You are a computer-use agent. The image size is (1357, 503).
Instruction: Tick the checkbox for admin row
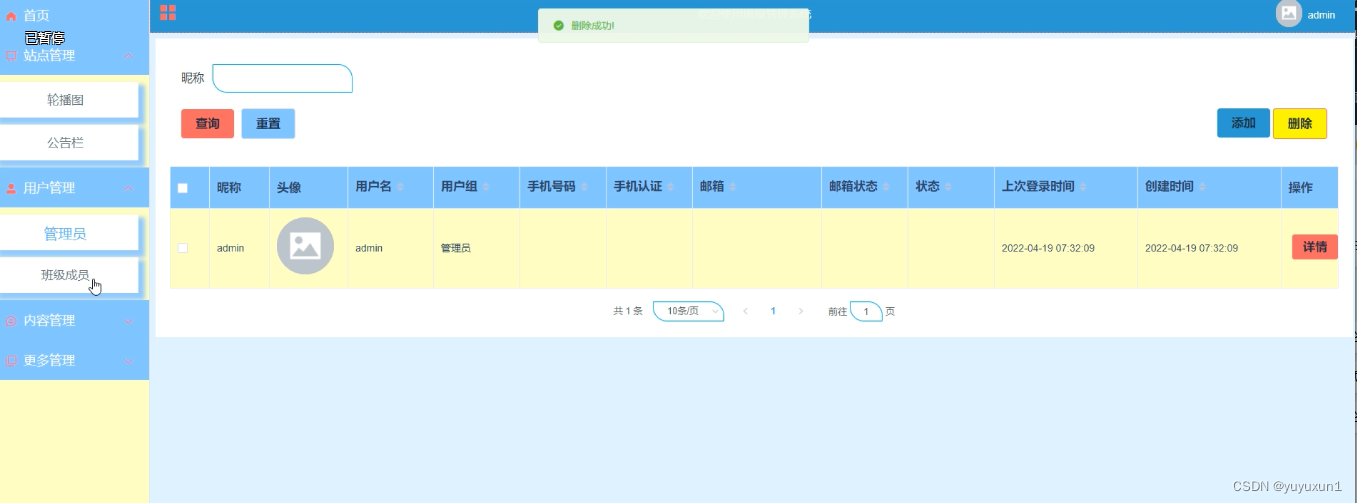click(183, 248)
